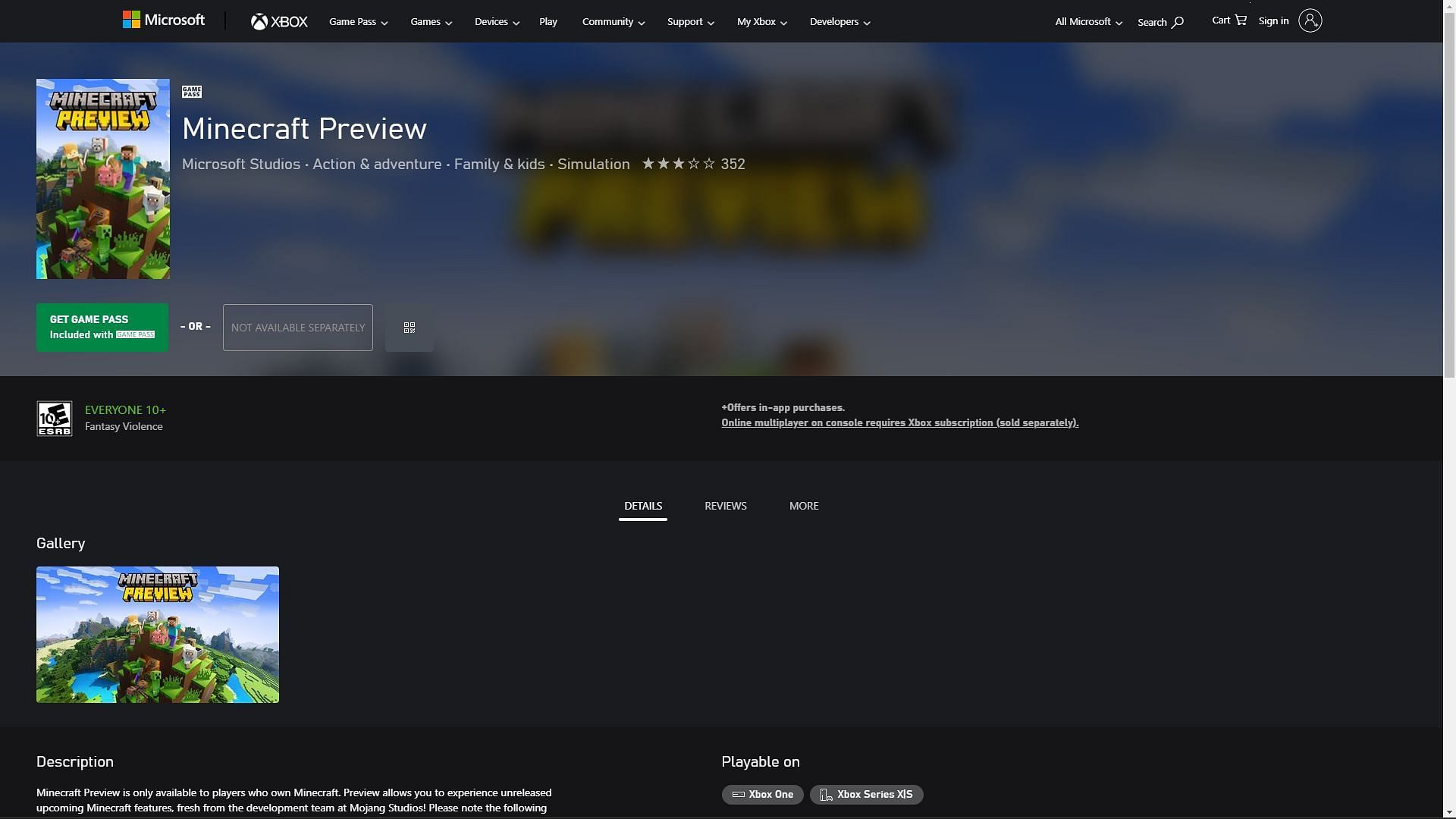Click the ESRB Everyone 10+ rating icon
Viewport: 1456px width, 819px height.
pyautogui.click(x=55, y=419)
